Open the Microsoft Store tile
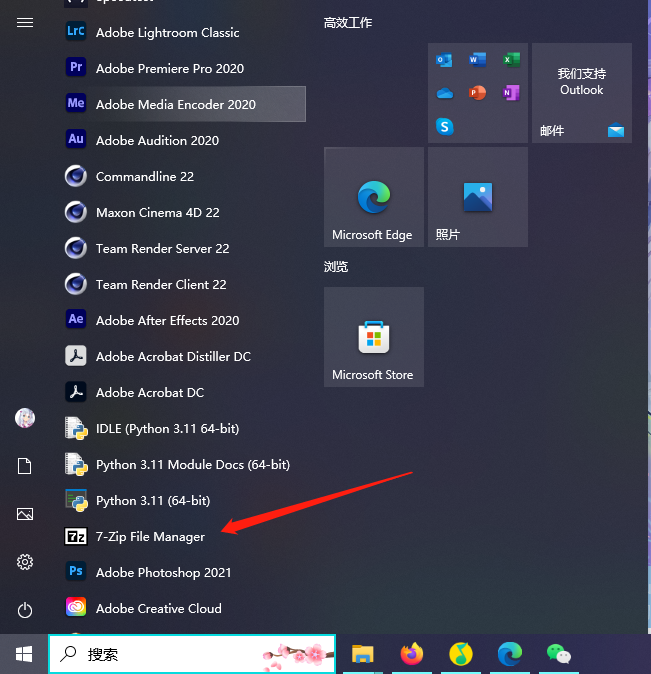This screenshot has height=674, width=651. point(374,337)
